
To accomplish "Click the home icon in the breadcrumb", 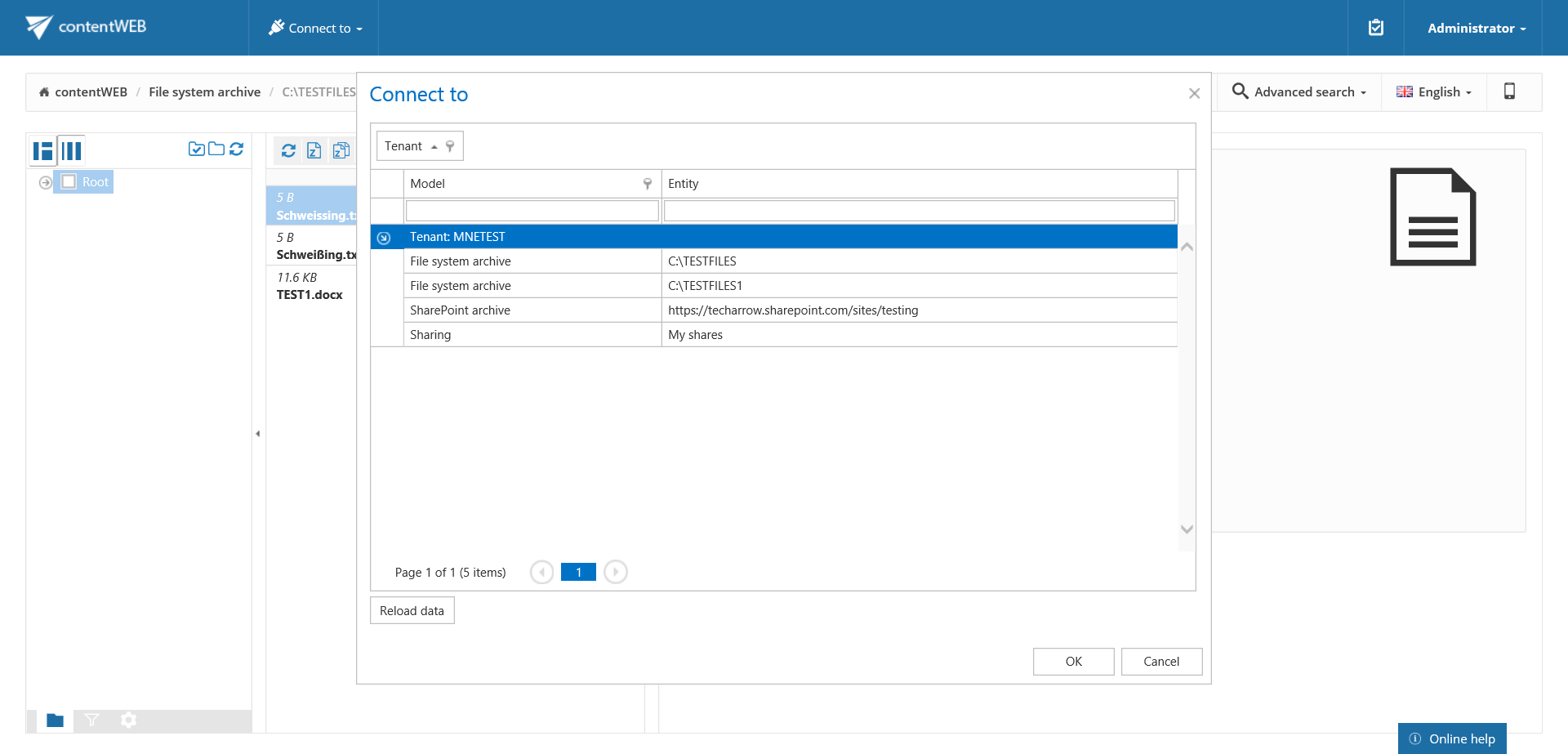I will tap(44, 92).
